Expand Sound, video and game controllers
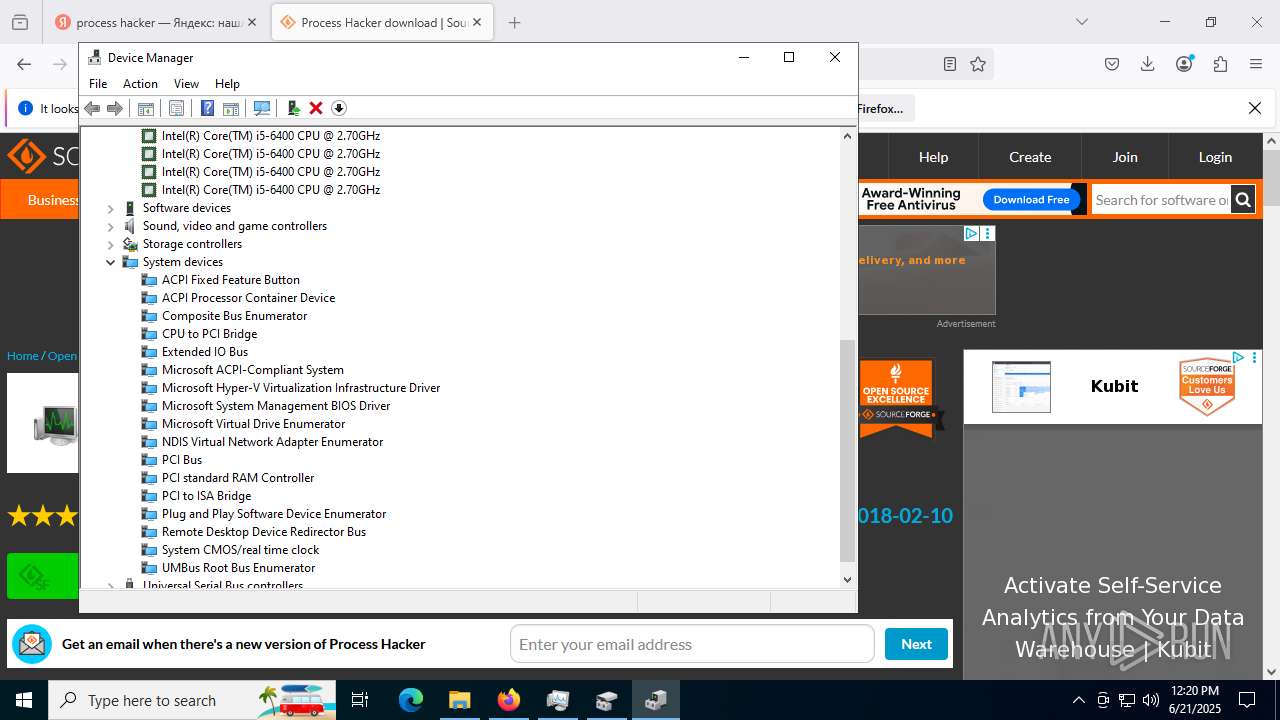The height and width of the screenshot is (720, 1280). tap(111, 226)
